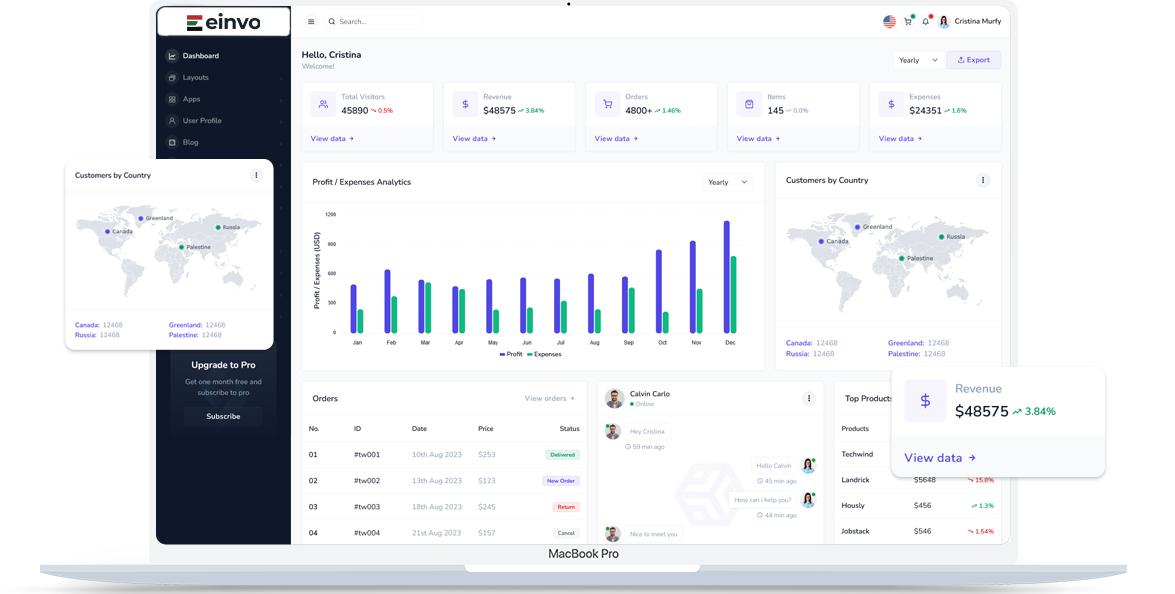Click the Export button

973,60
